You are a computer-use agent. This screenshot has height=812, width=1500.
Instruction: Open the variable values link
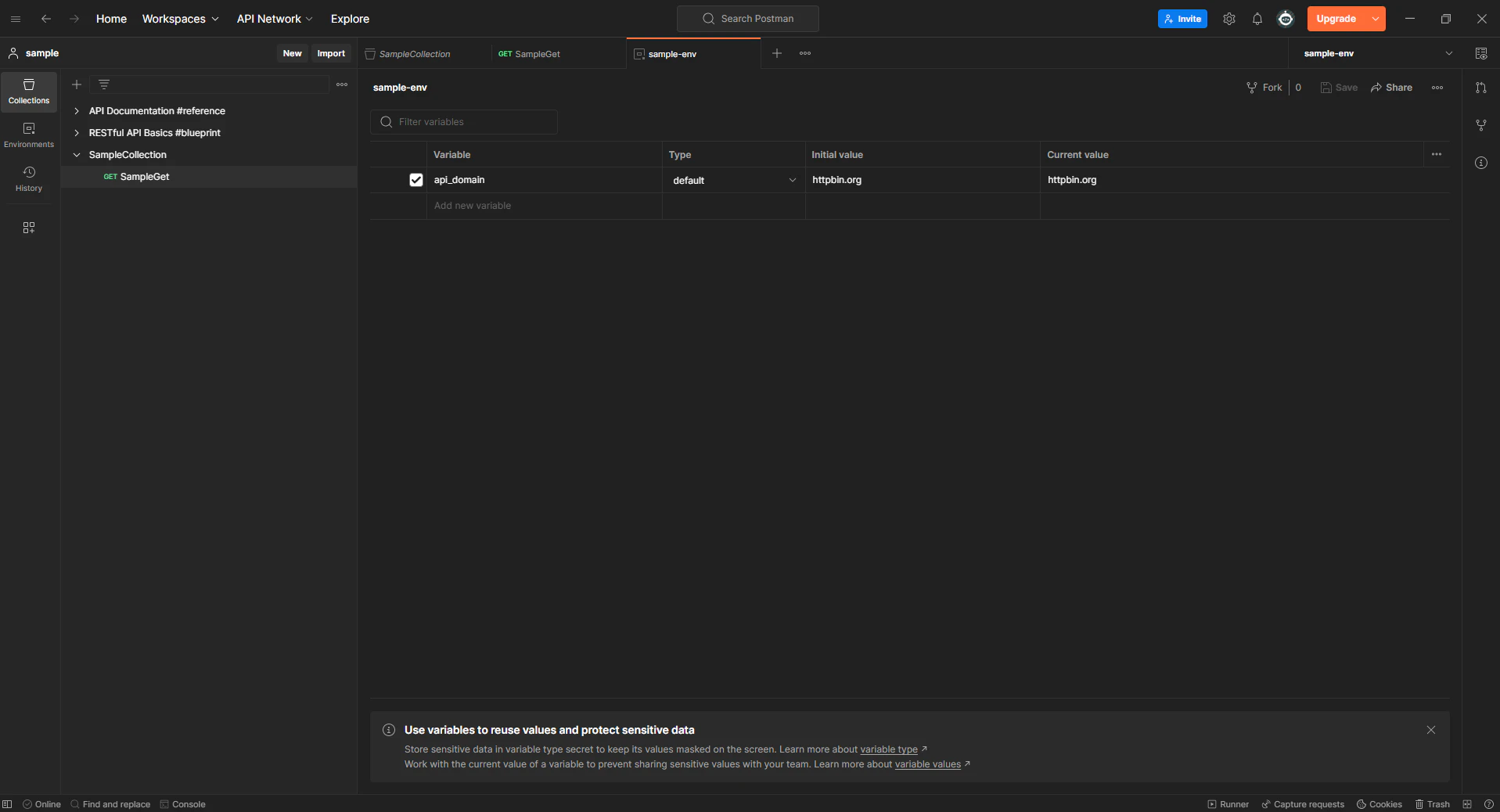click(x=928, y=764)
